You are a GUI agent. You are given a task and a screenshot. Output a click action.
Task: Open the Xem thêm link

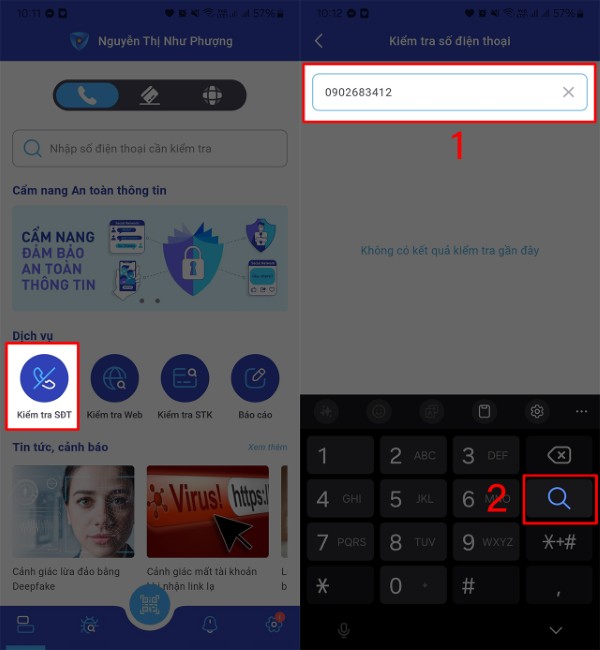pyautogui.click(x=267, y=447)
